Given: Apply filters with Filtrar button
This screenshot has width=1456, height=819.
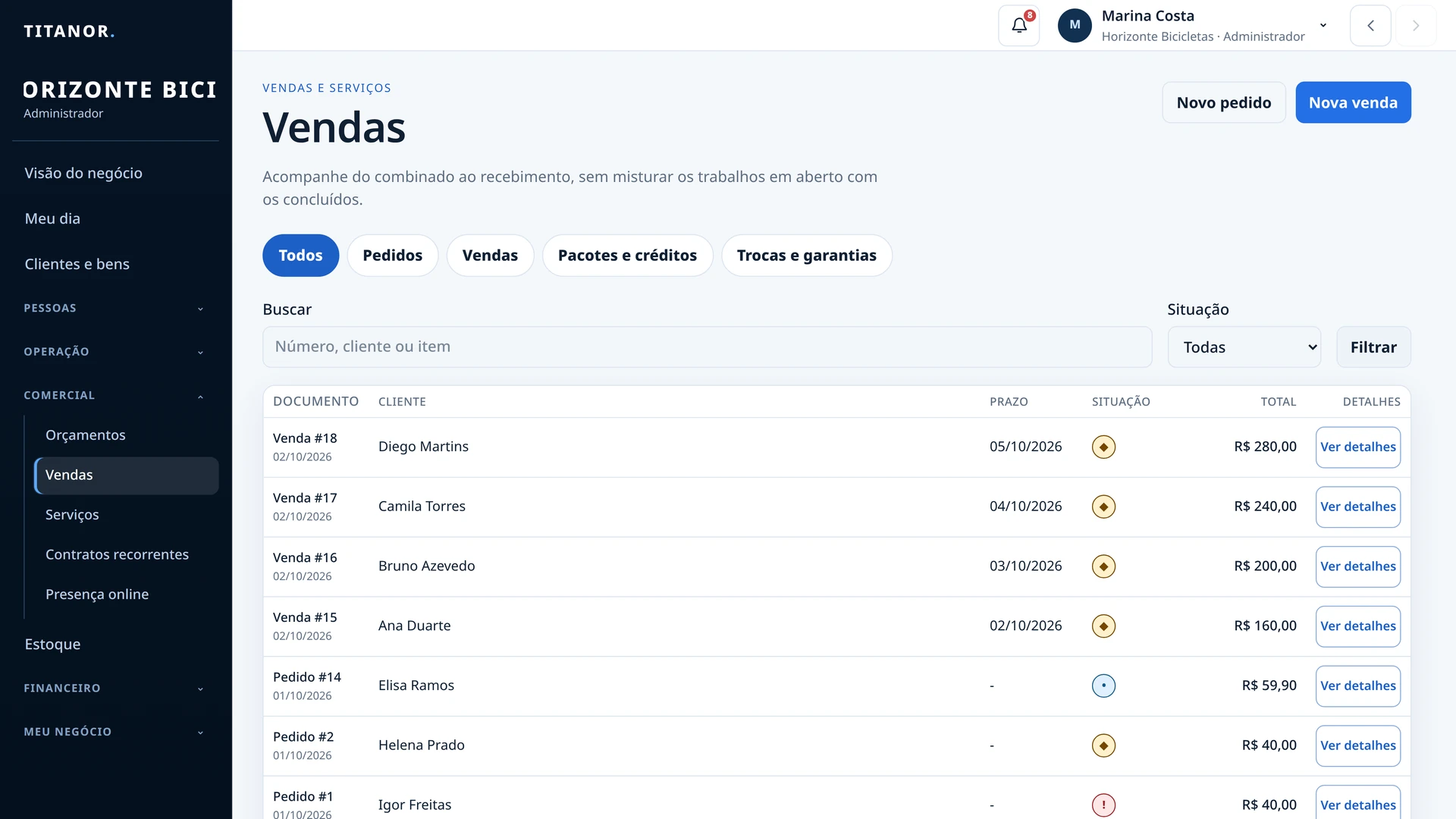Looking at the screenshot, I should coord(1373,347).
